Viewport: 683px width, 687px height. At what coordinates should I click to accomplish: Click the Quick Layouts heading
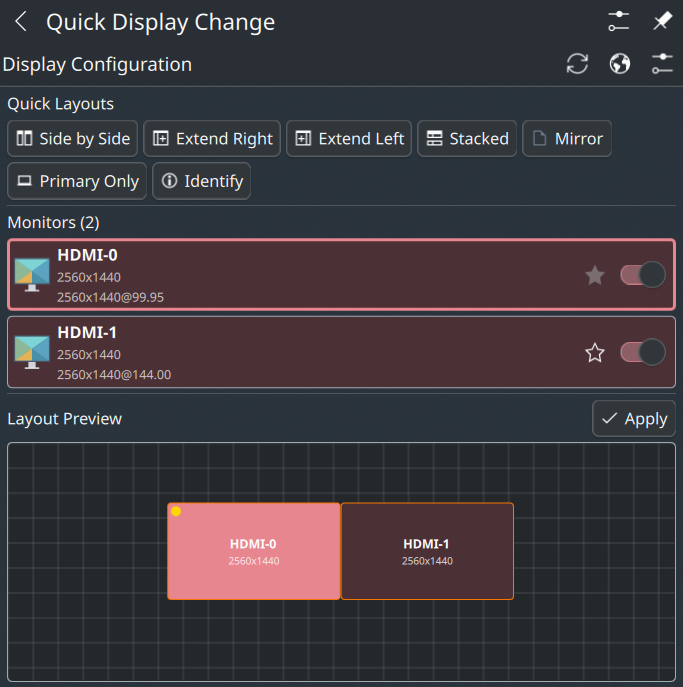pyautogui.click(x=60, y=104)
